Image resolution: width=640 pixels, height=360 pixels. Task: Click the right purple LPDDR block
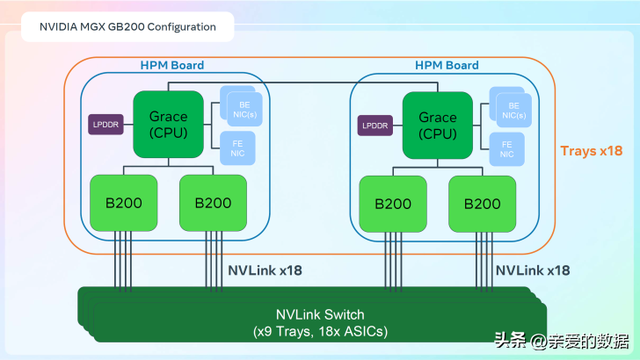(x=375, y=125)
